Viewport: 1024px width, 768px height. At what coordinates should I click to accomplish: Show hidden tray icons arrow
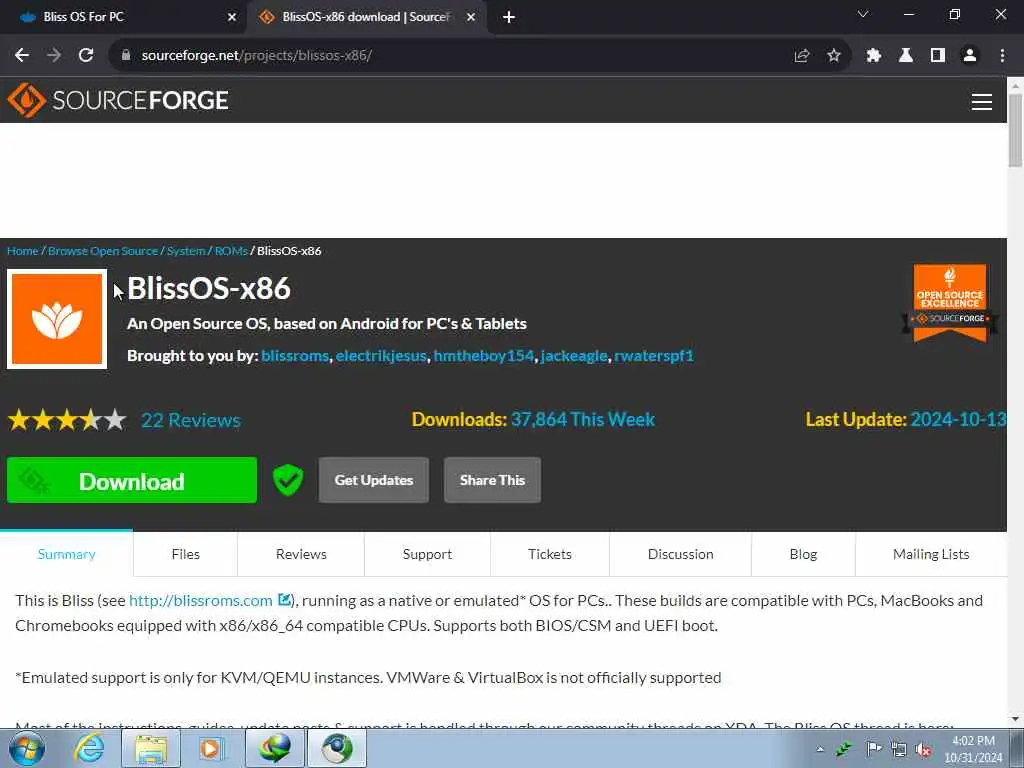(820, 749)
